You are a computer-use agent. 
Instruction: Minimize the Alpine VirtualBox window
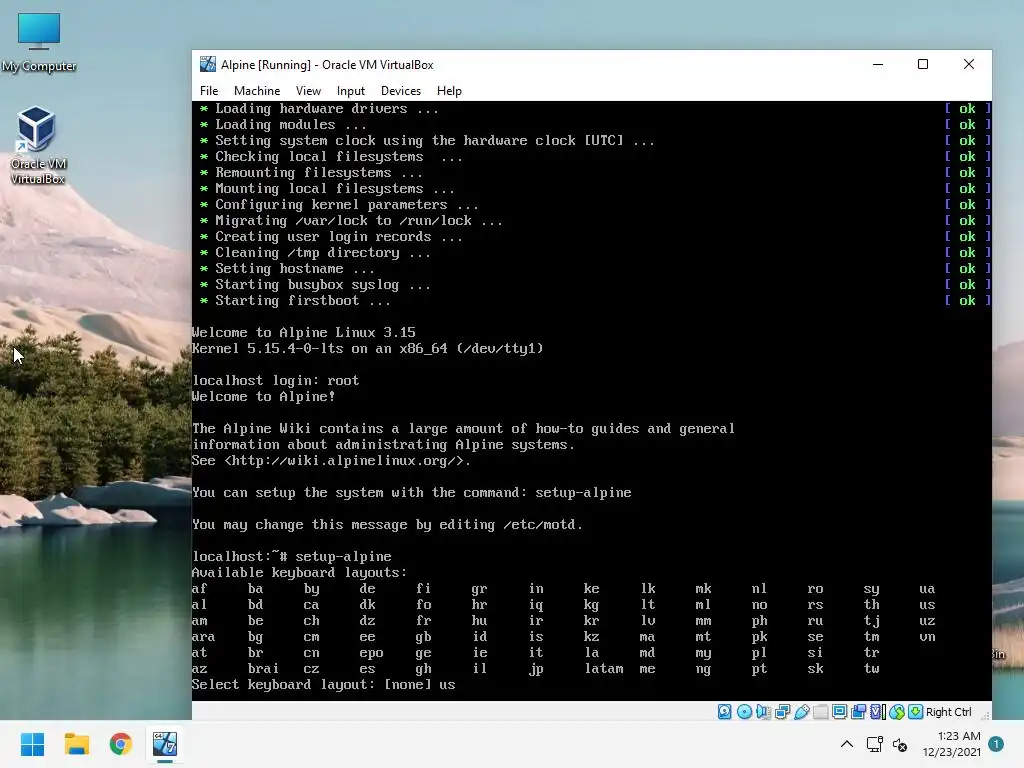click(878, 64)
